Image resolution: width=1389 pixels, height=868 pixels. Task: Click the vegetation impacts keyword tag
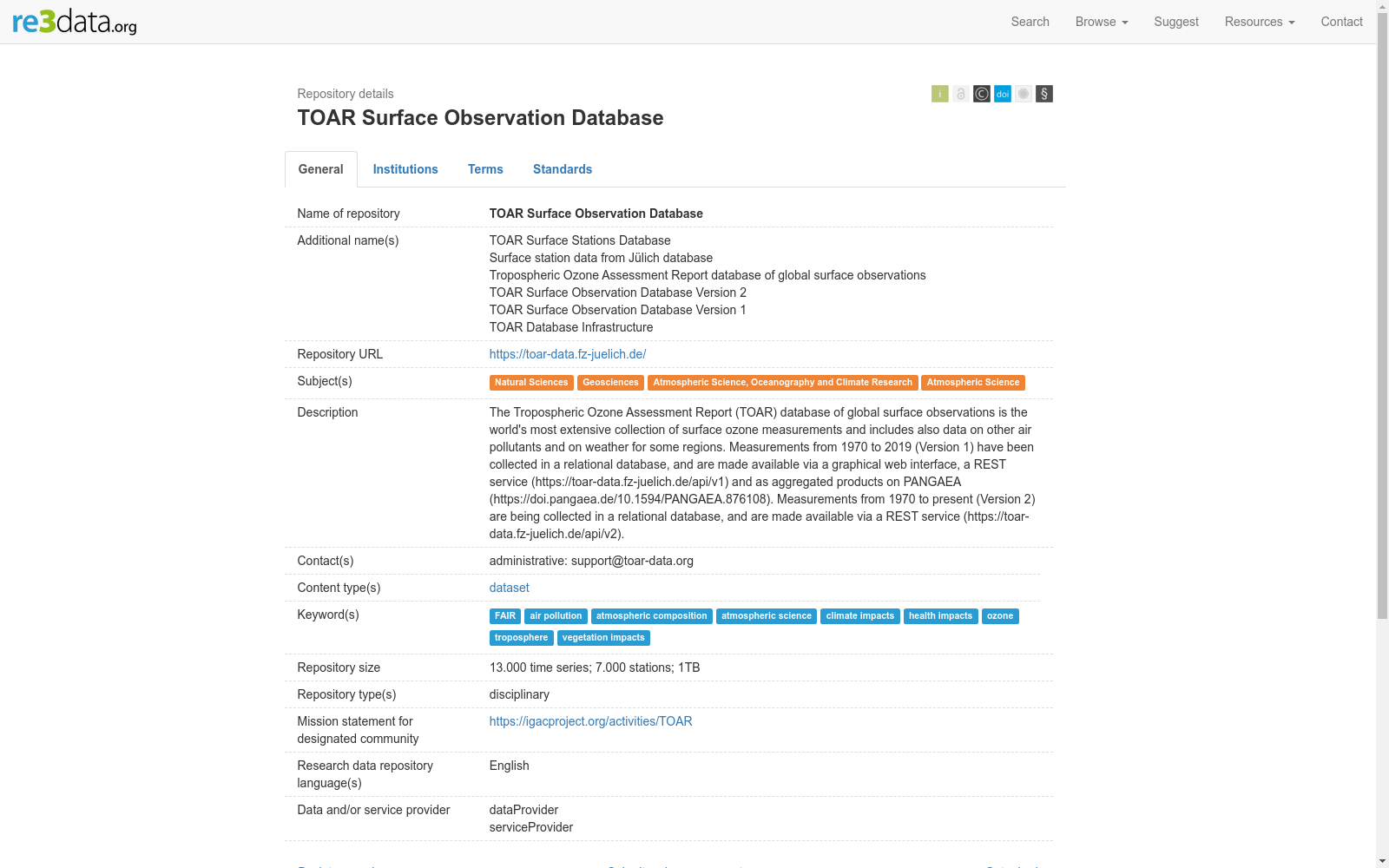coord(603,638)
